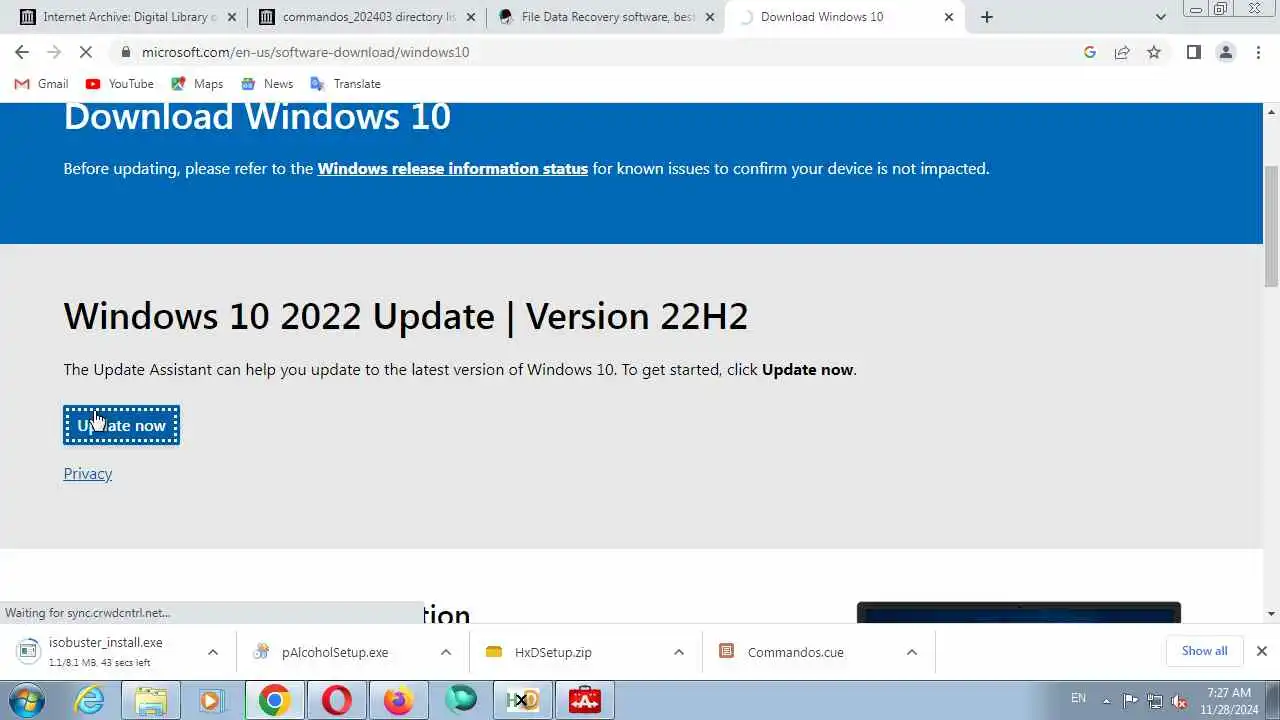Viewport: 1280px width, 720px height.
Task: Open Gmail bookmark
Action: tap(41, 84)
